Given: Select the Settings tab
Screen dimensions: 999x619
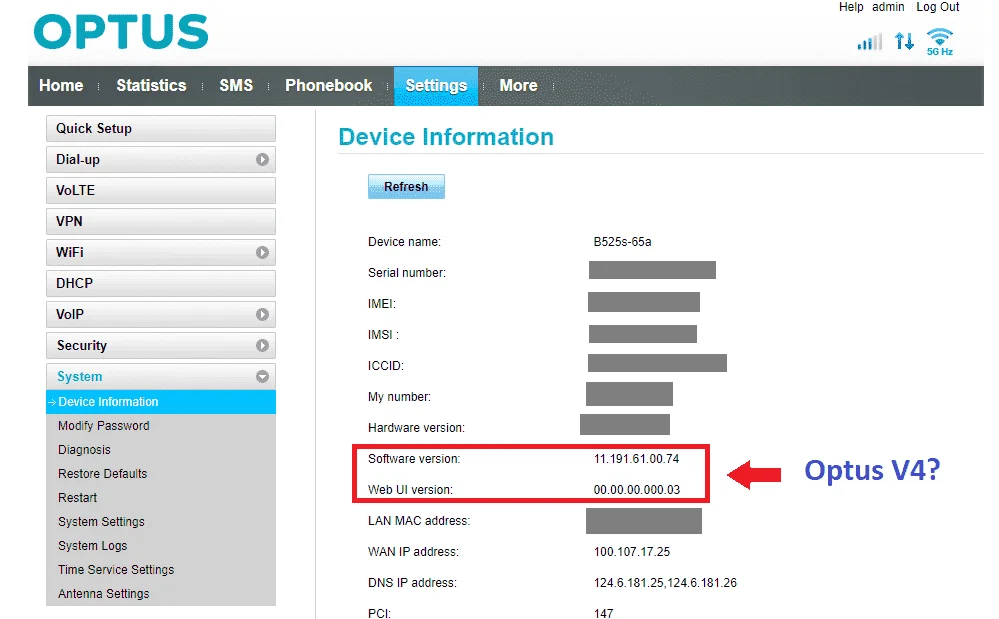Looking at the screenshot, I should [x=436, y=86].
